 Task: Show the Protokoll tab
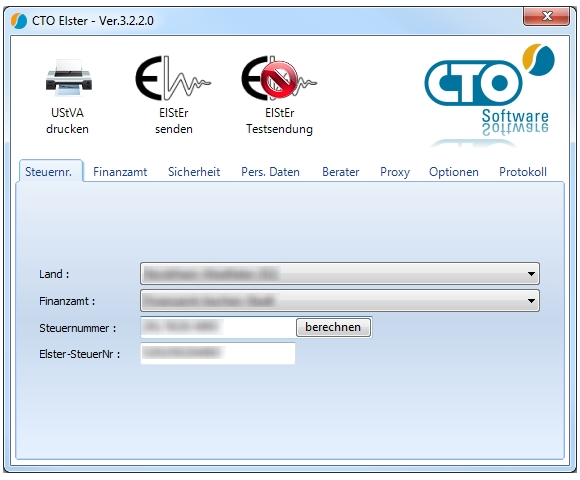coord(523,172)
